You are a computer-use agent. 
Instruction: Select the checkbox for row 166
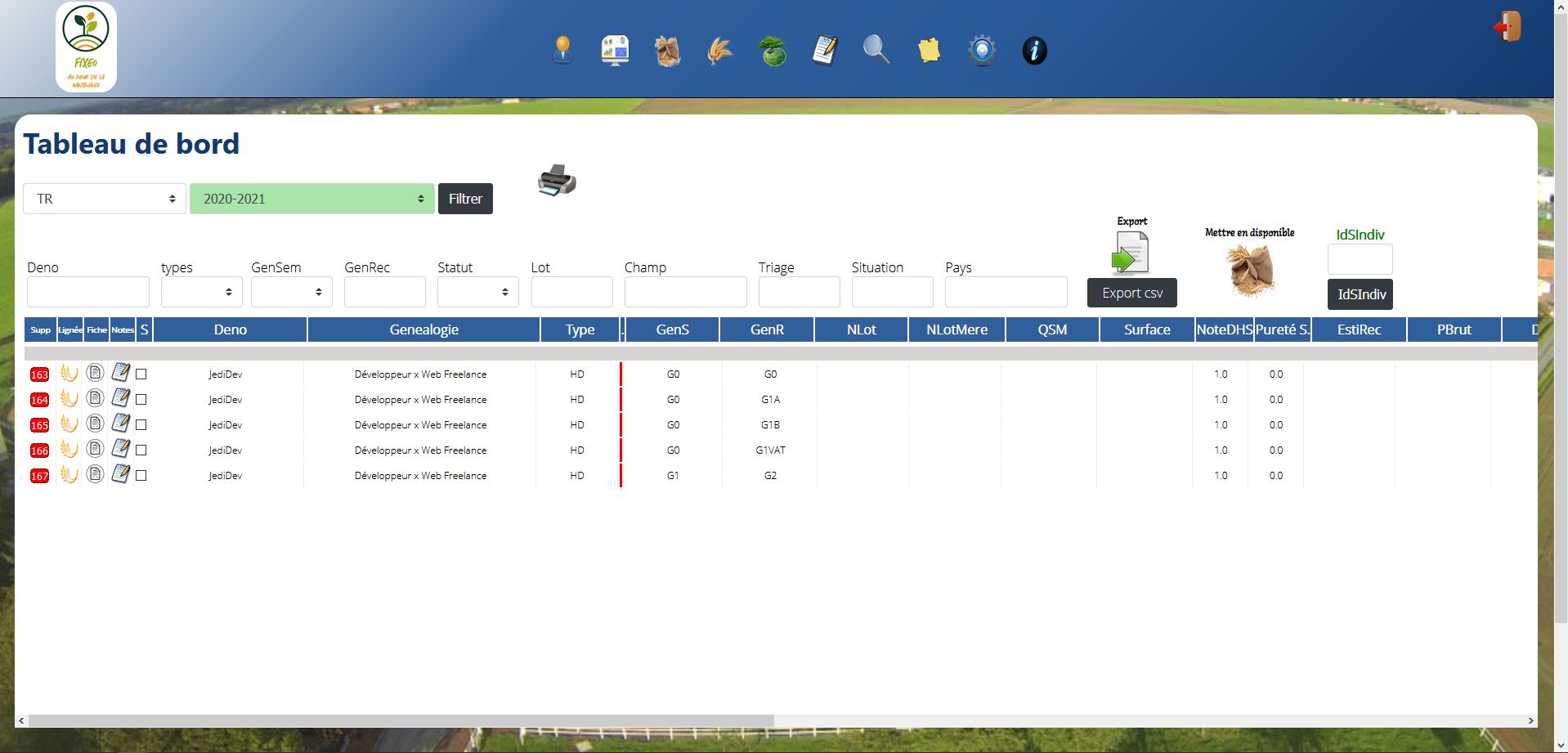click(141, 450)
